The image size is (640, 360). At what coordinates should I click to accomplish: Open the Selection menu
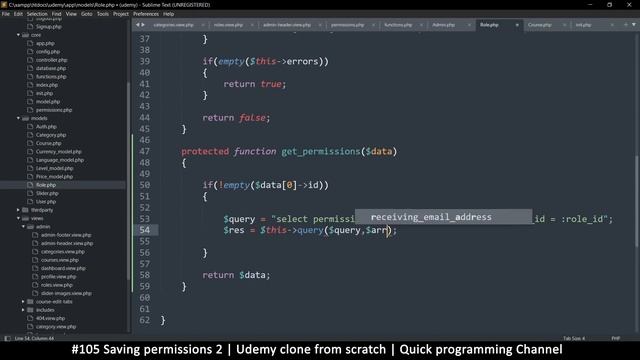(x=37, y=14)
